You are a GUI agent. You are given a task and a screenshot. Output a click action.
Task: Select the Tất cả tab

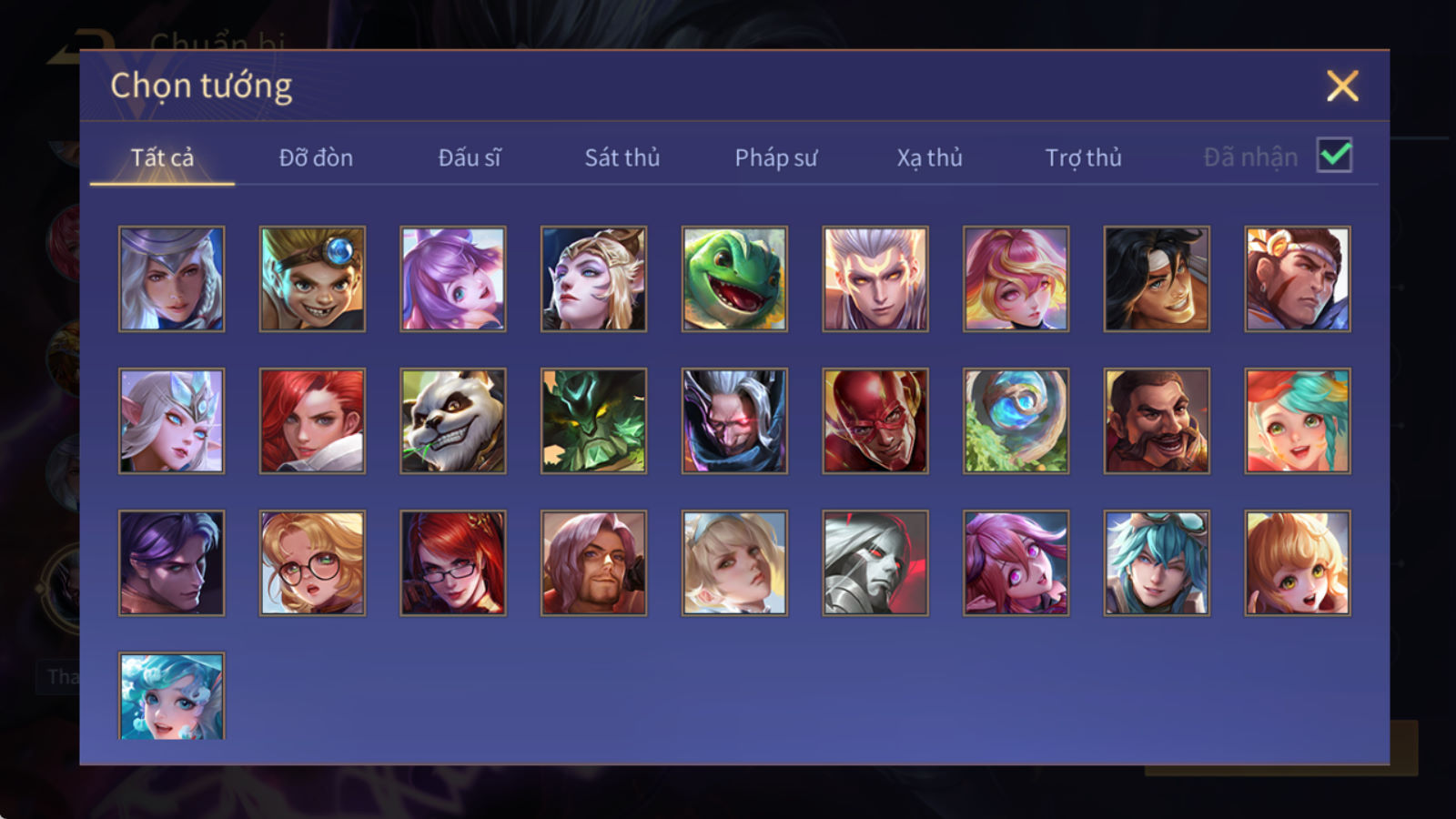(162, 157)
